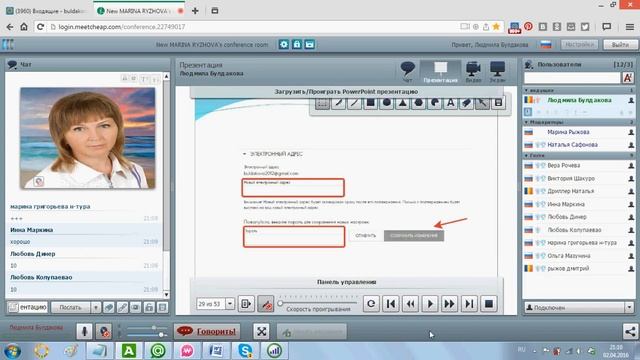Screen dimensions: 640x360
Task: Adjust the playback speed slider
Action: point(280,303)
